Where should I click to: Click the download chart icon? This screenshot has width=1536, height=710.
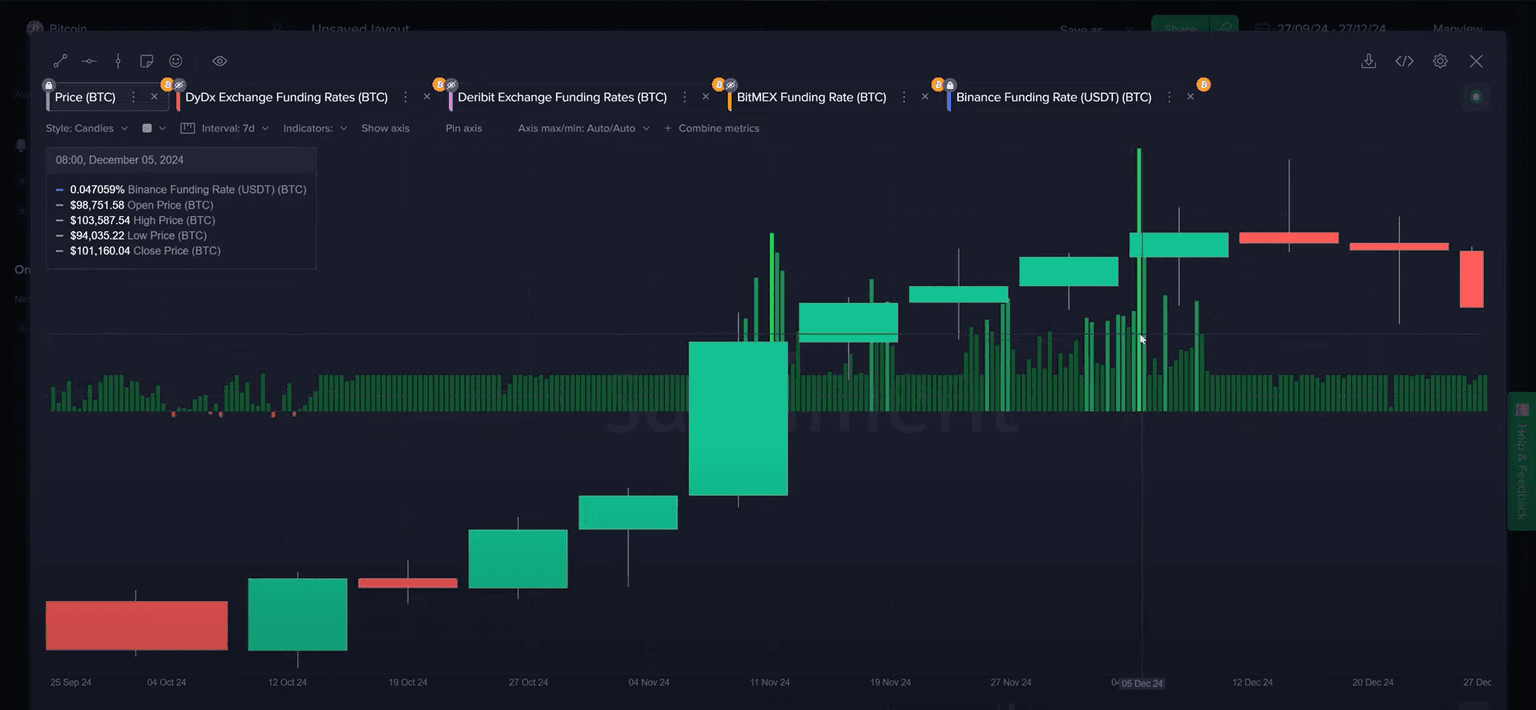pyautogui.click(x=1369, y=61)
